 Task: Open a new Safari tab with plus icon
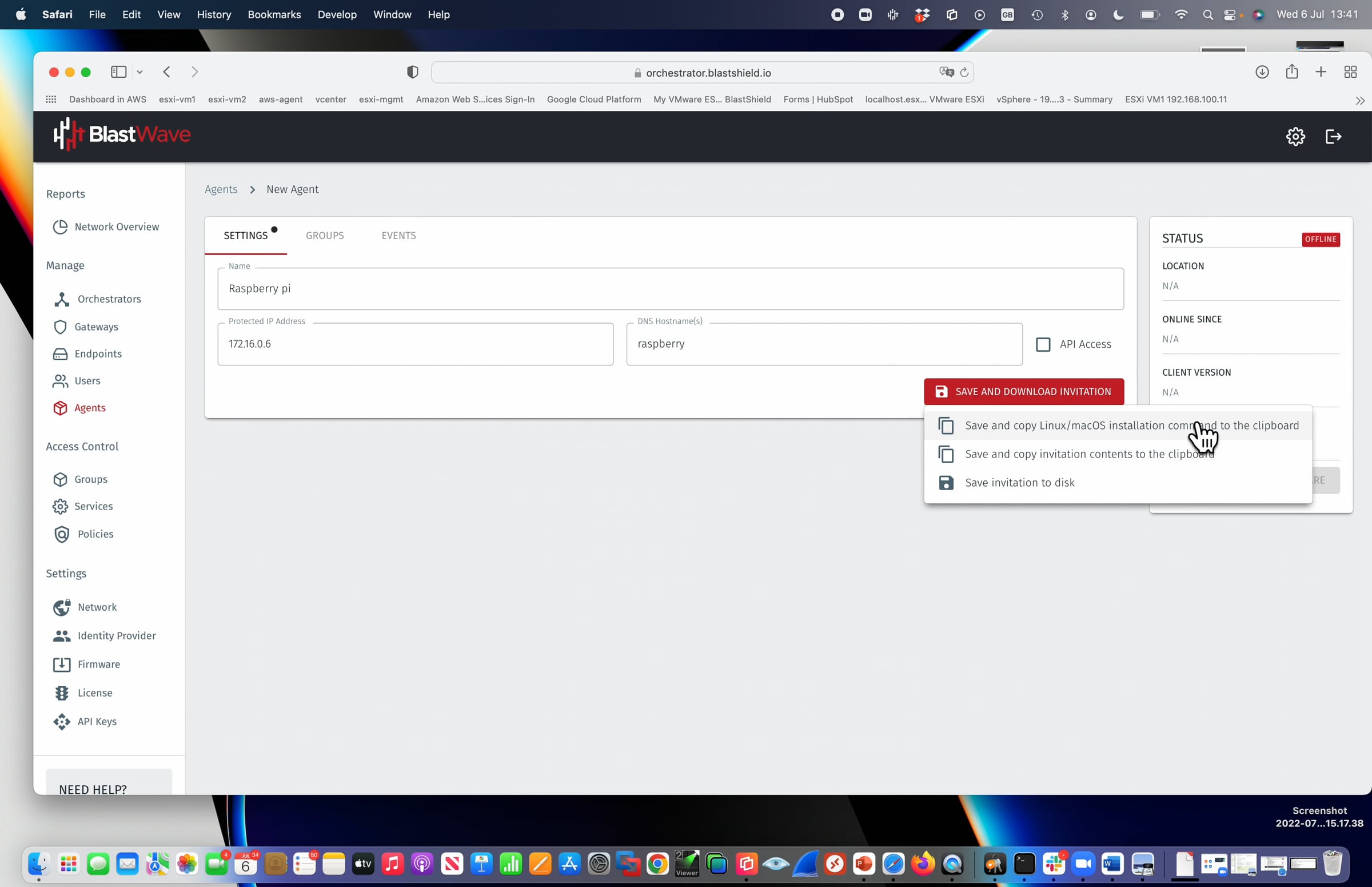(x=1321, y=72)
